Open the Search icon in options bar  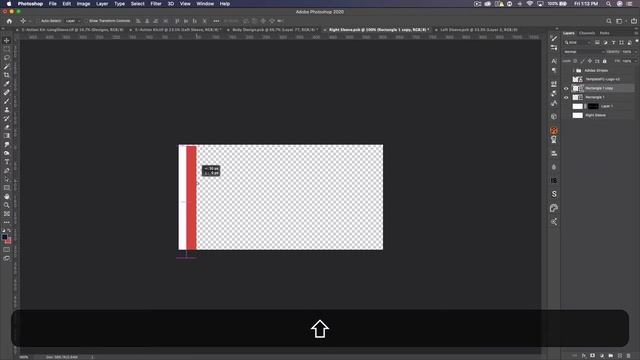(609, 21)
